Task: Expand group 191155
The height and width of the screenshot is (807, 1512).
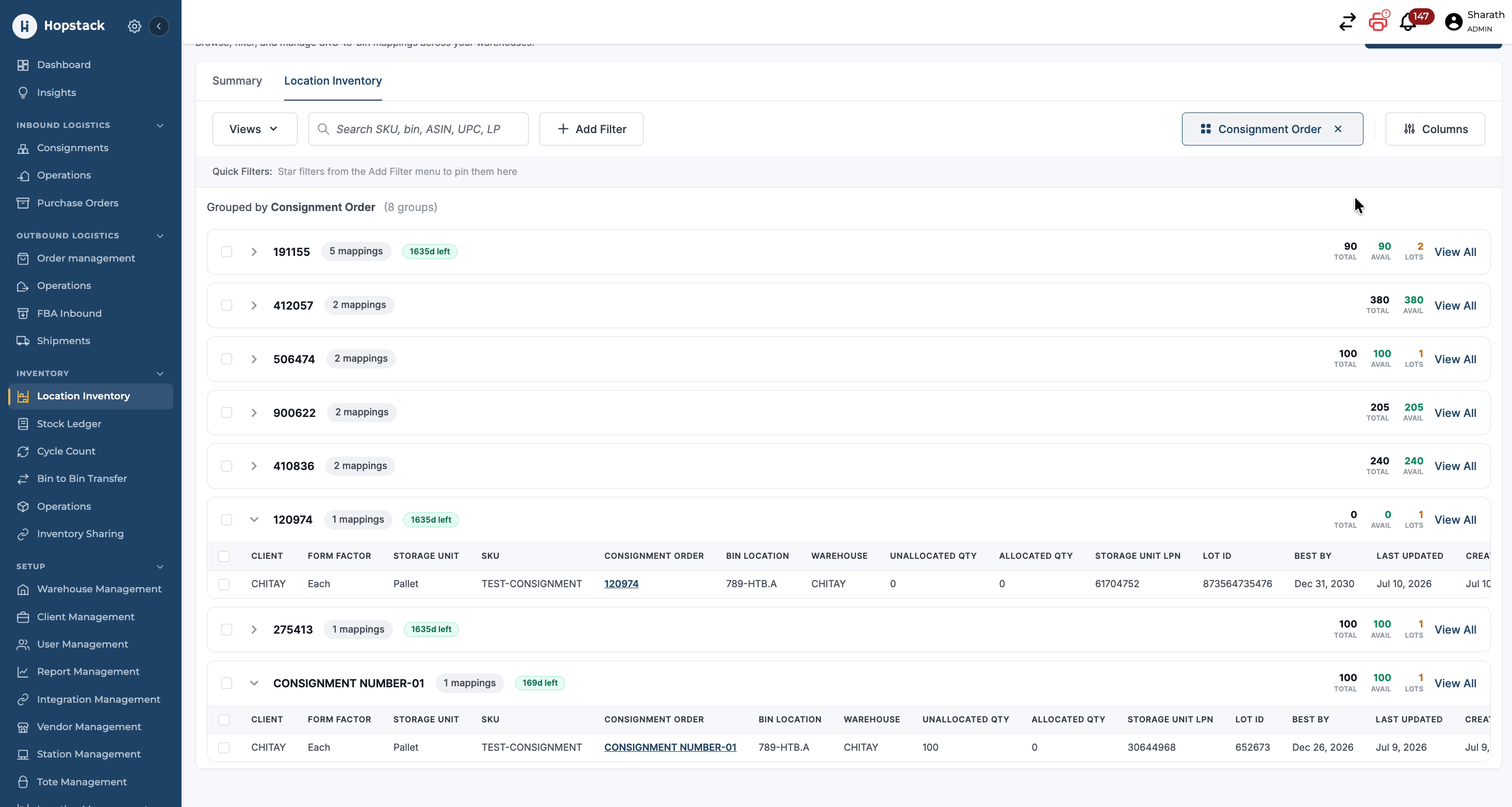Action: (x=254, y=251)
